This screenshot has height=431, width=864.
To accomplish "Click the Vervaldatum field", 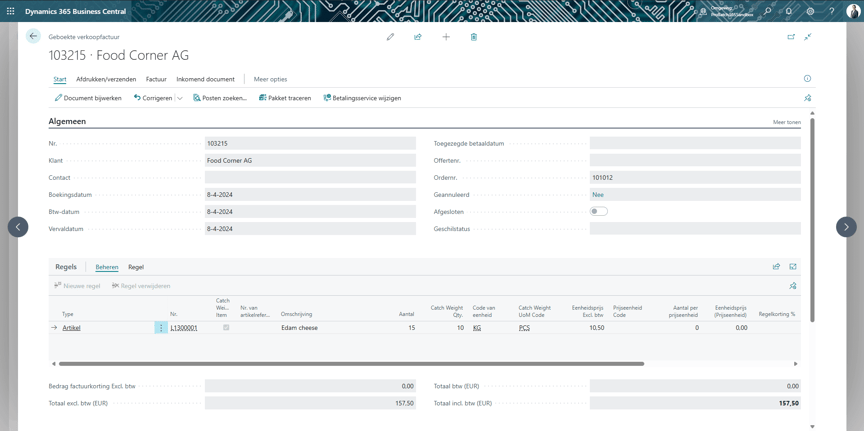I will [310, 229].
